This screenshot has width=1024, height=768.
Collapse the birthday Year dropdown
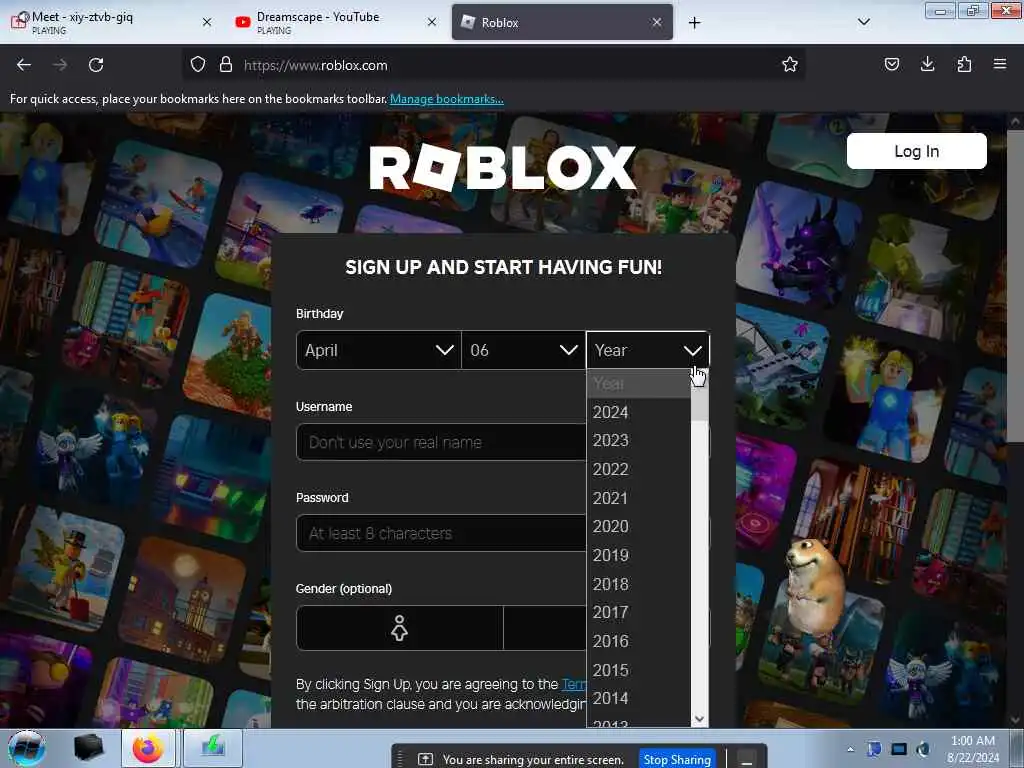(647, 351)
